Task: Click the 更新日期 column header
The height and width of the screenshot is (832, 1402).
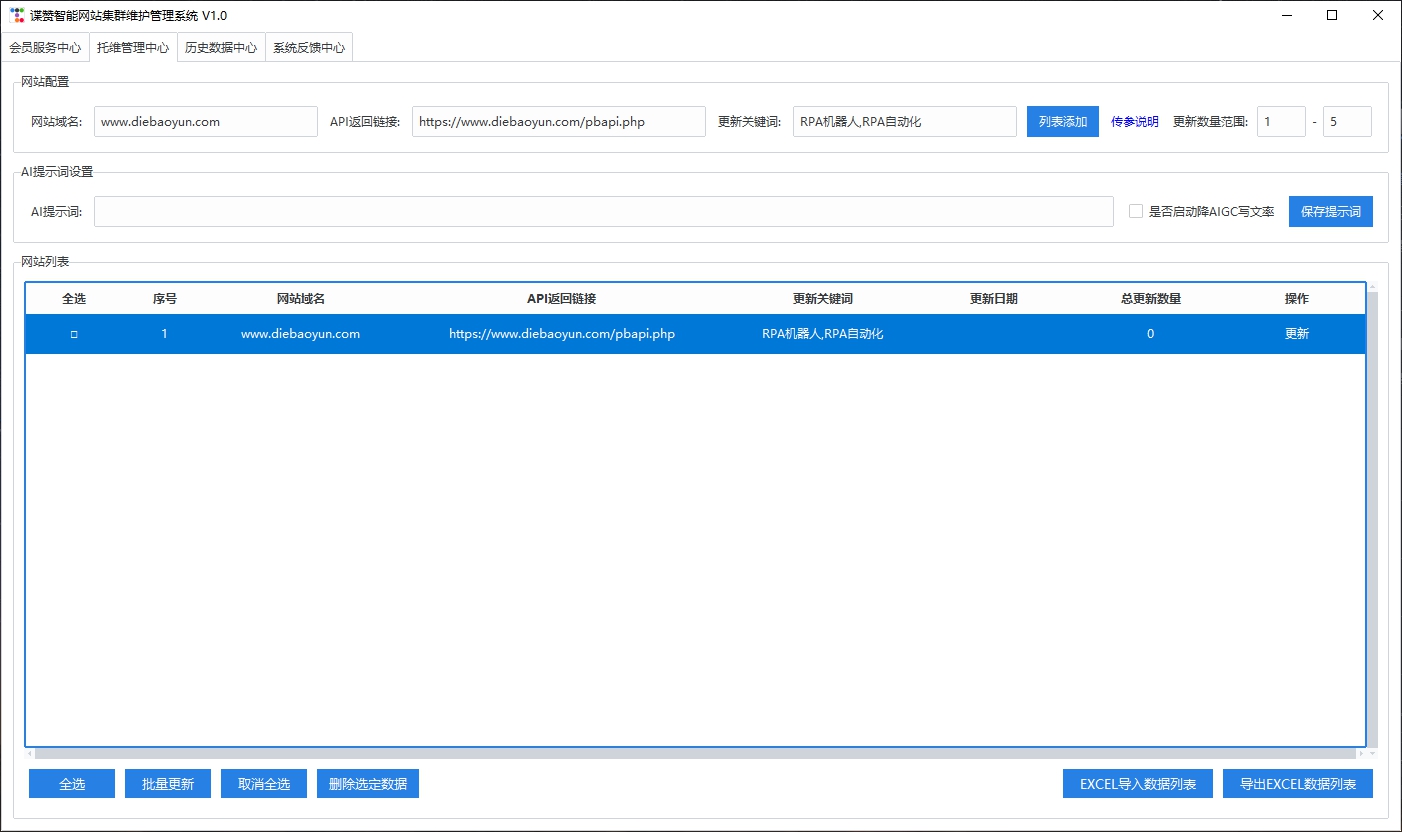Action: 994,299
